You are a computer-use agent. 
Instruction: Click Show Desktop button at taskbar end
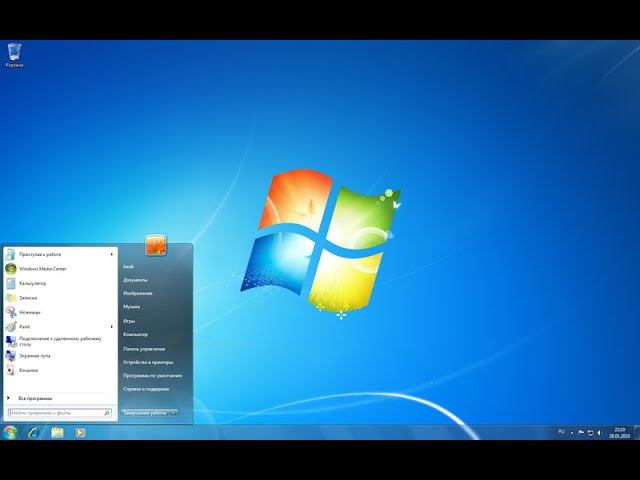(x=637, y=432)
